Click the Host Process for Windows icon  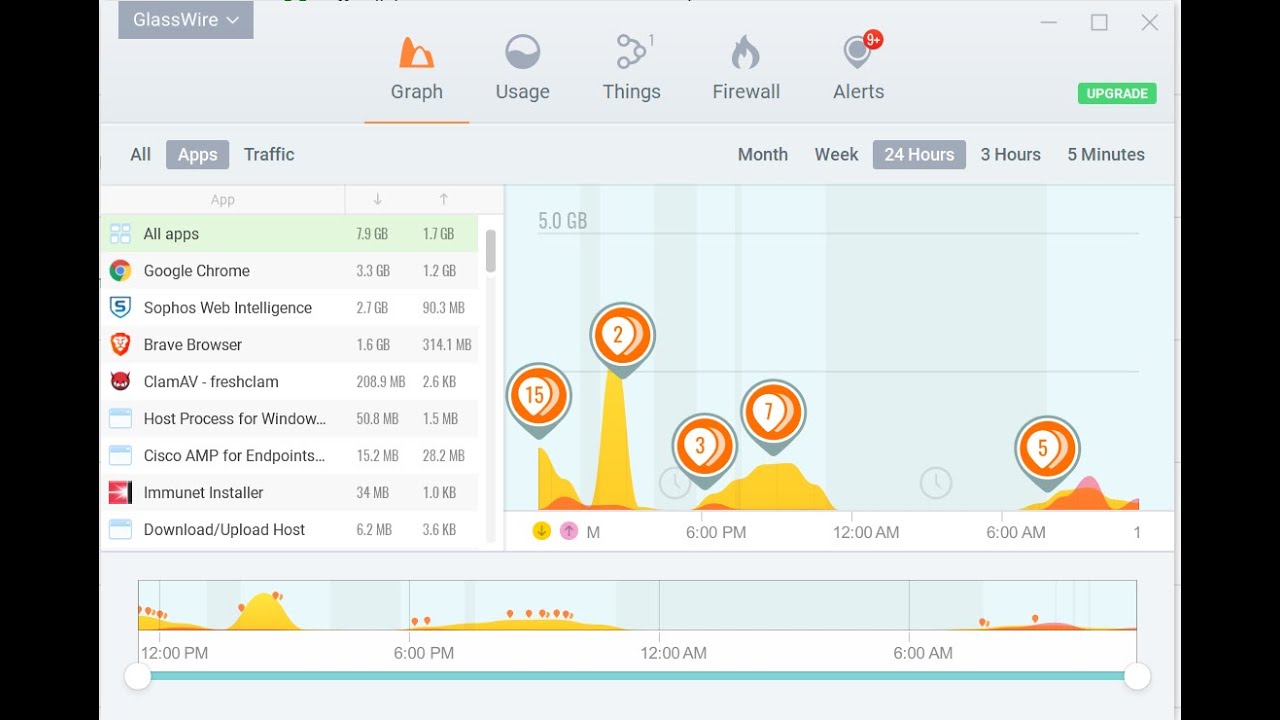(120, 419)
